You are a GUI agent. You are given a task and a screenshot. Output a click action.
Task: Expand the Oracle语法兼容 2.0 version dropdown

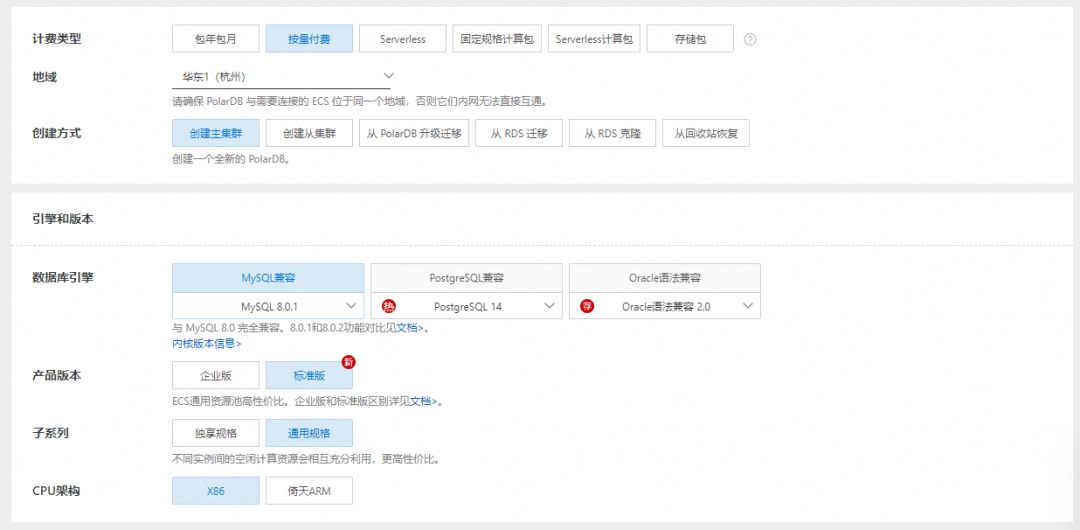point(665,306)
